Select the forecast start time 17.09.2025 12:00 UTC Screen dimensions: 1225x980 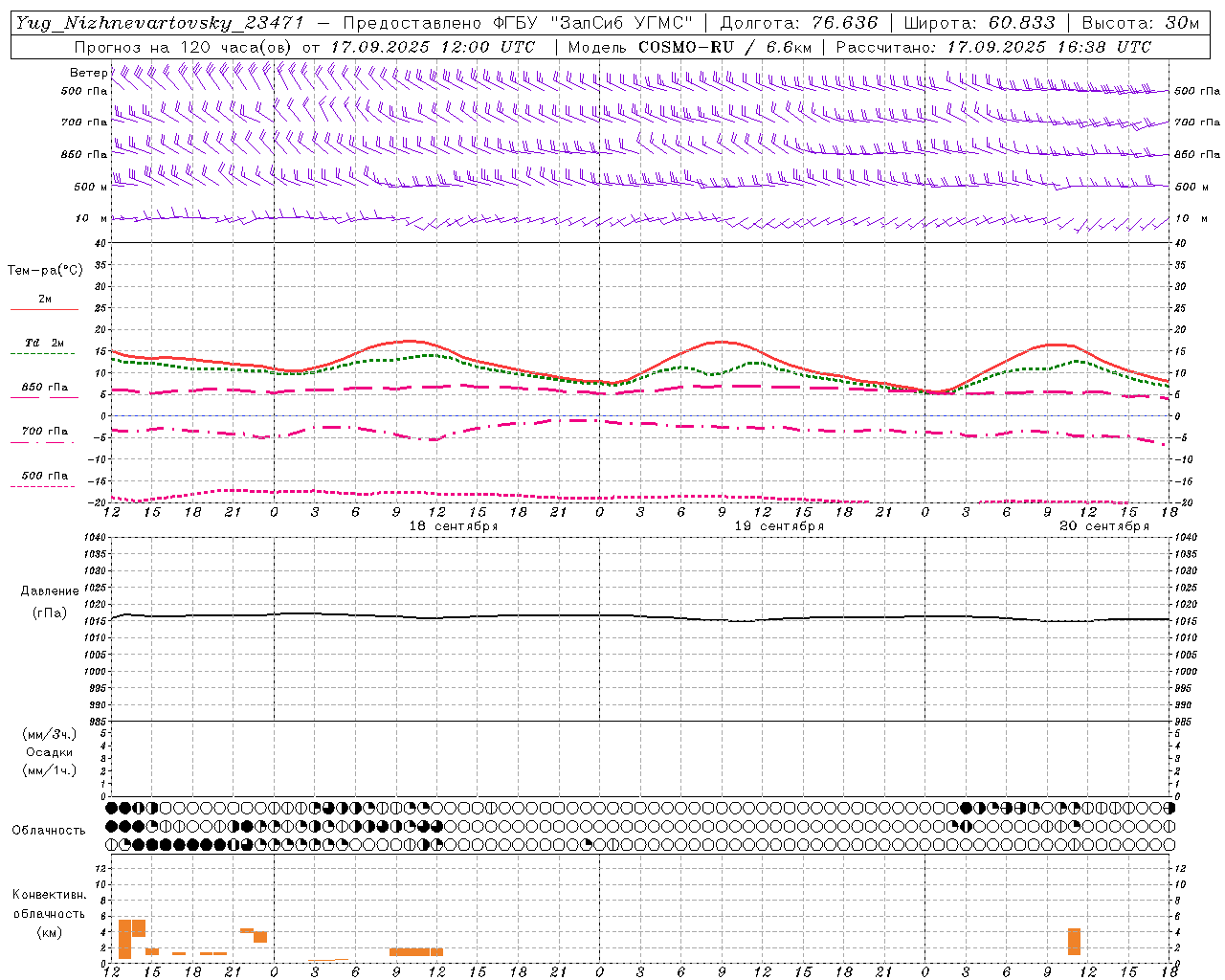[x=433, y=47]
